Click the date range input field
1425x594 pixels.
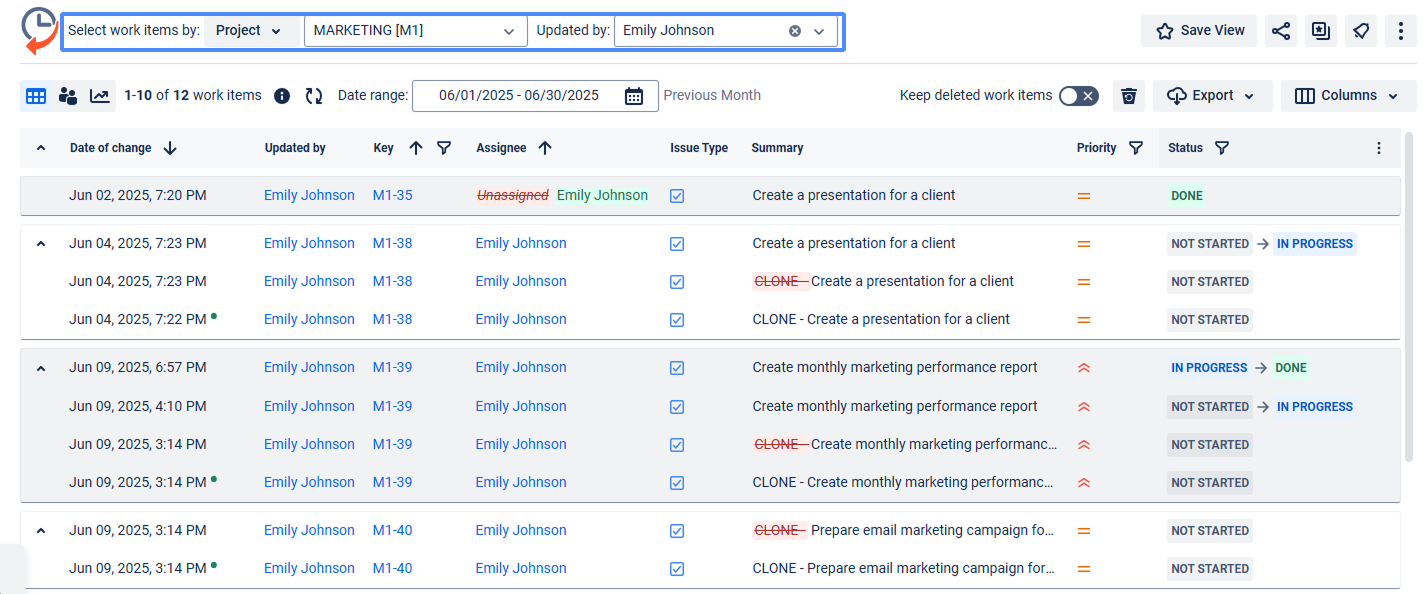518,96
